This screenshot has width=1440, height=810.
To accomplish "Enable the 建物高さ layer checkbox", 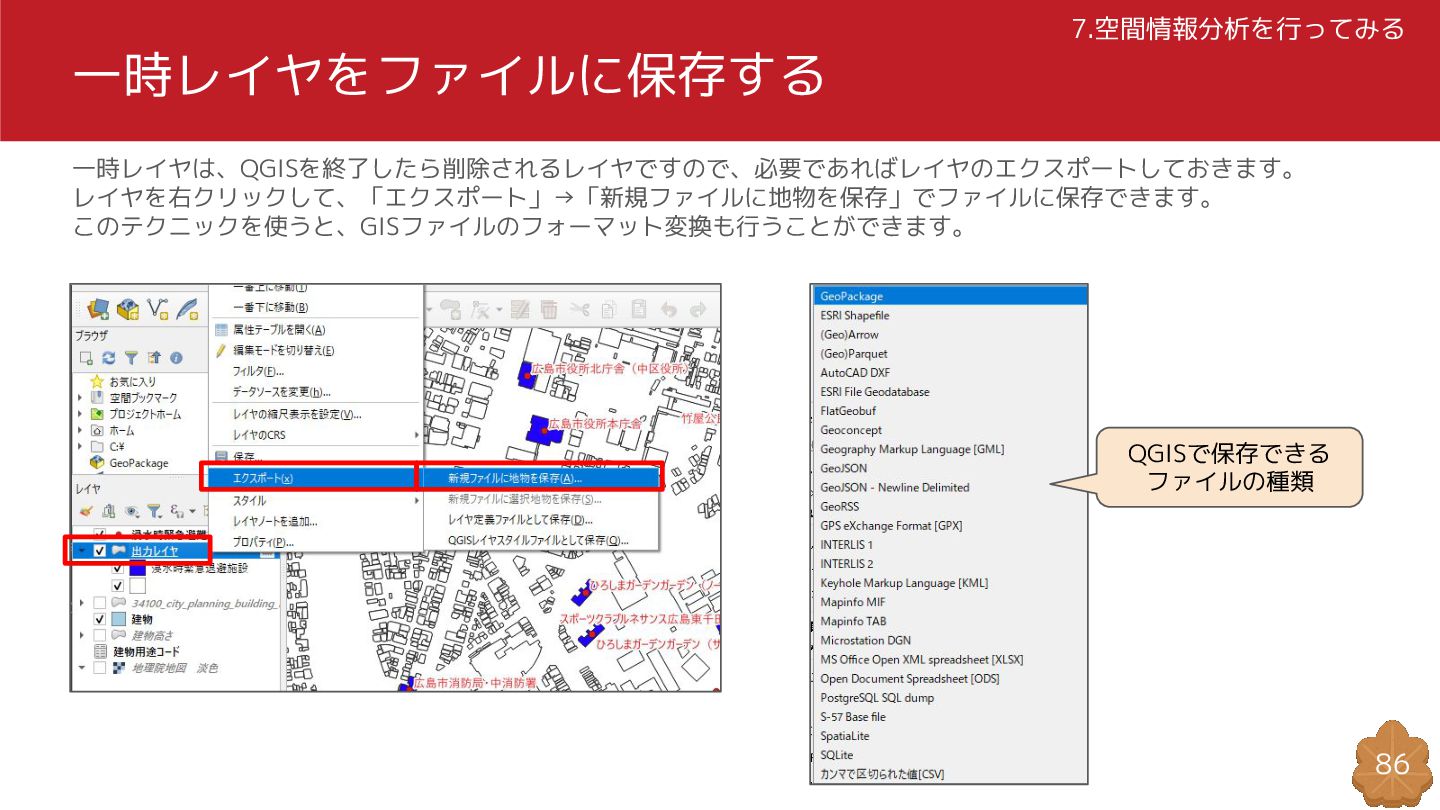I will [99, 635].
